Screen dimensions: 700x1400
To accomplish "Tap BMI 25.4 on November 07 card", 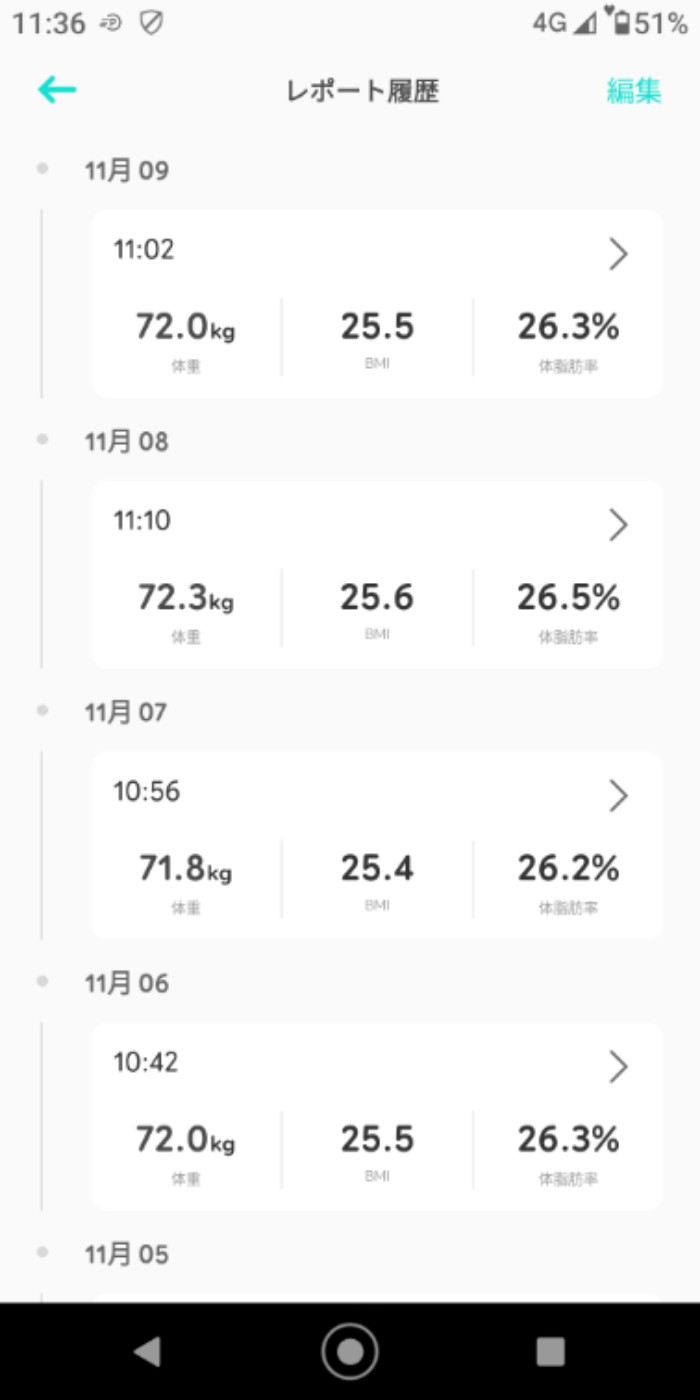I will pyautogui.click(x=377, y=869).
